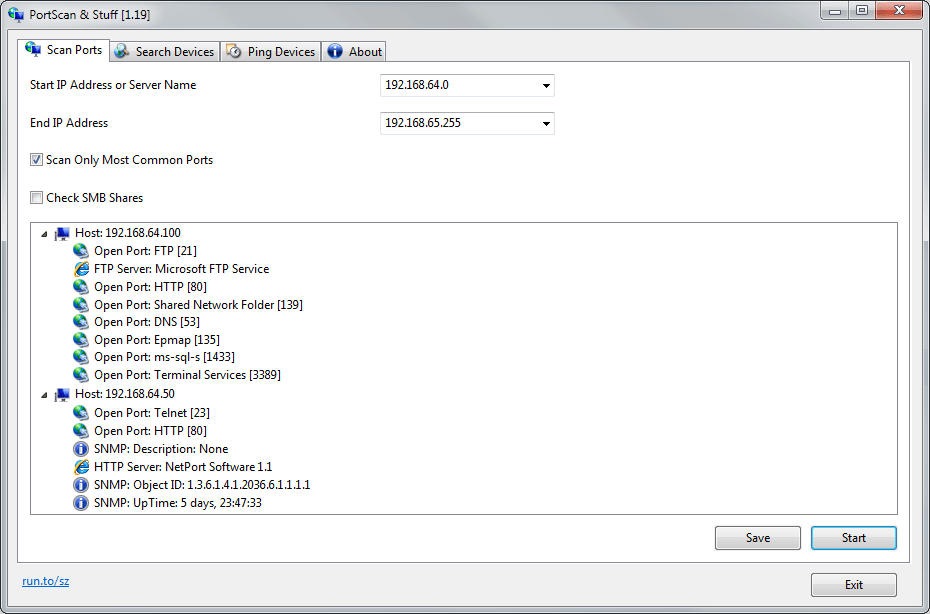Click the globe icon beside Telnet port 23

click(x=81, y=412)
